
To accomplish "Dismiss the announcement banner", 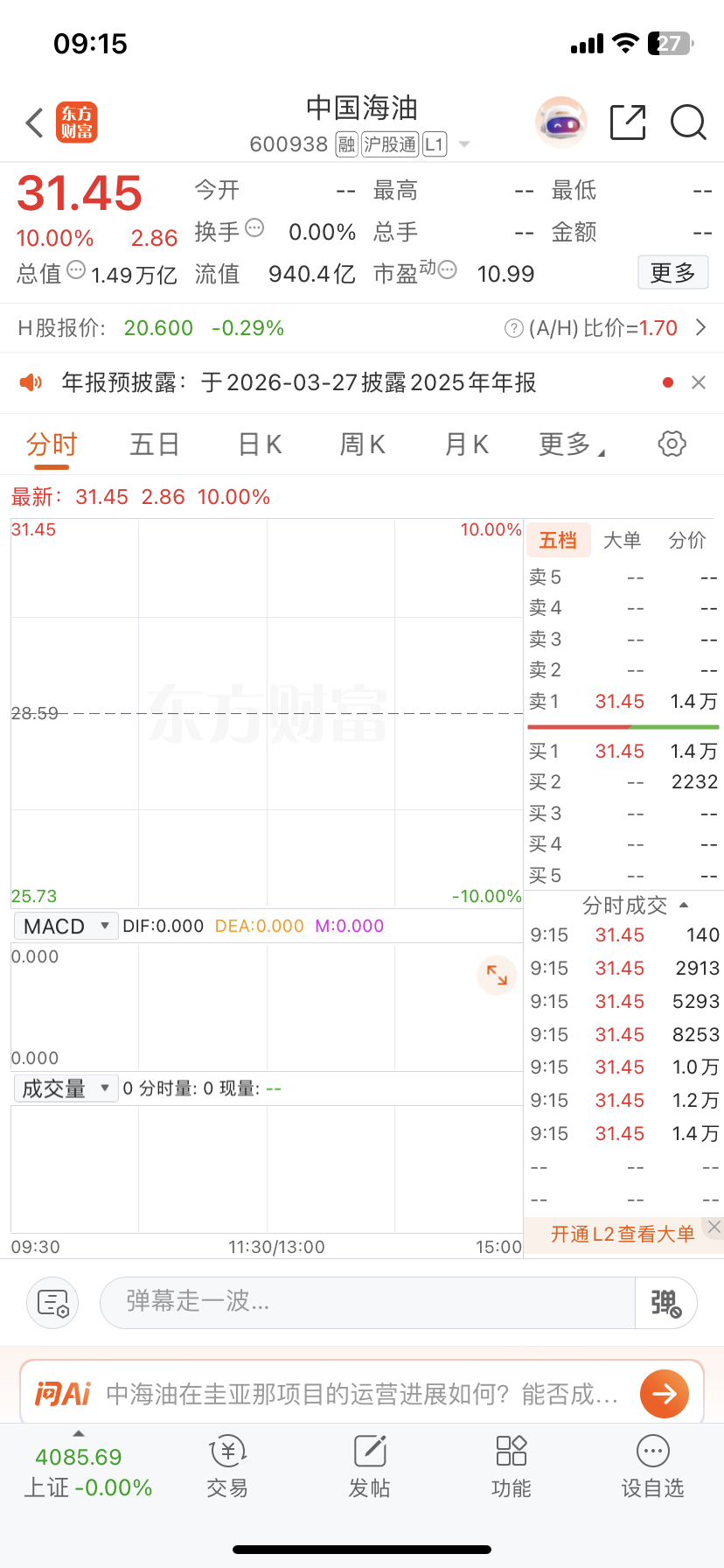I will tap(699, 382).
